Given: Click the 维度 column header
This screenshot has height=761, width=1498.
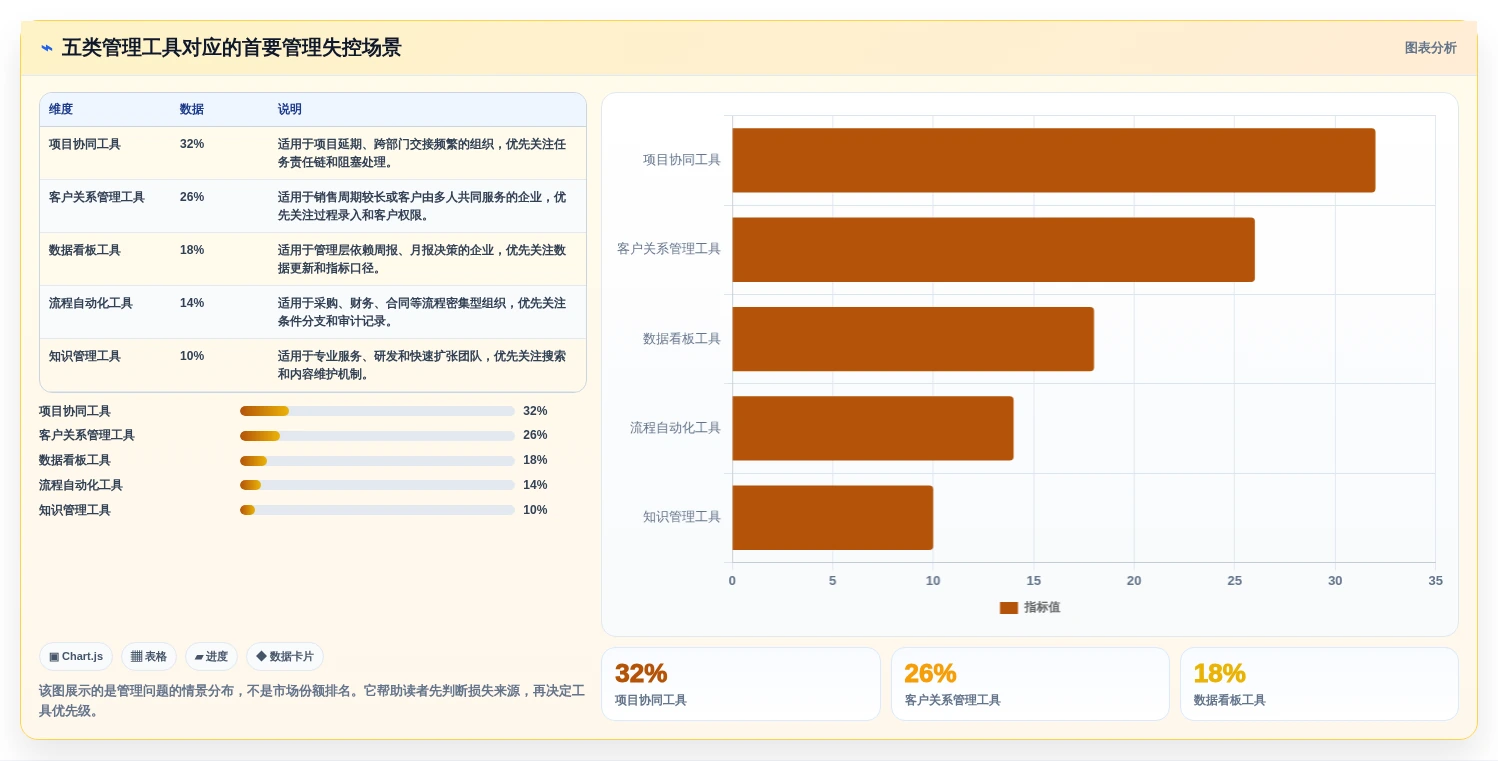Looking at the screenshot, I should pos(61,110).
